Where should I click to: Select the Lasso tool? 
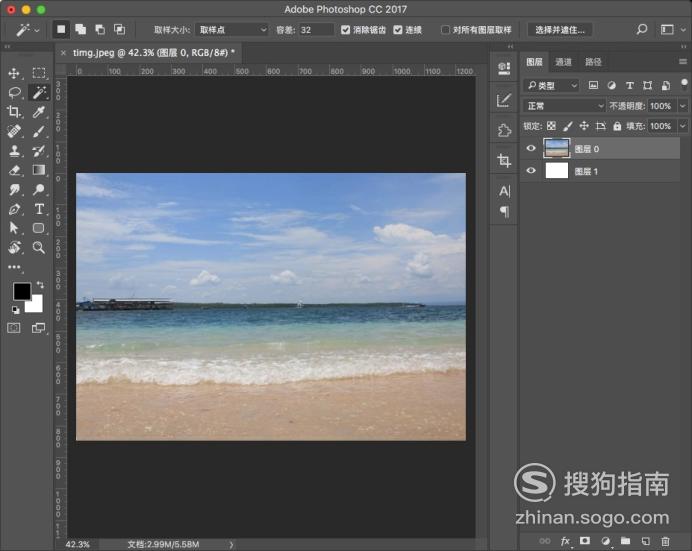14,93
